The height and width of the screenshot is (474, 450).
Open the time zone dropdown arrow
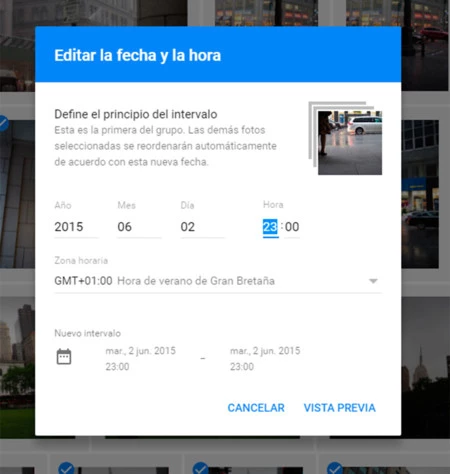373,281
